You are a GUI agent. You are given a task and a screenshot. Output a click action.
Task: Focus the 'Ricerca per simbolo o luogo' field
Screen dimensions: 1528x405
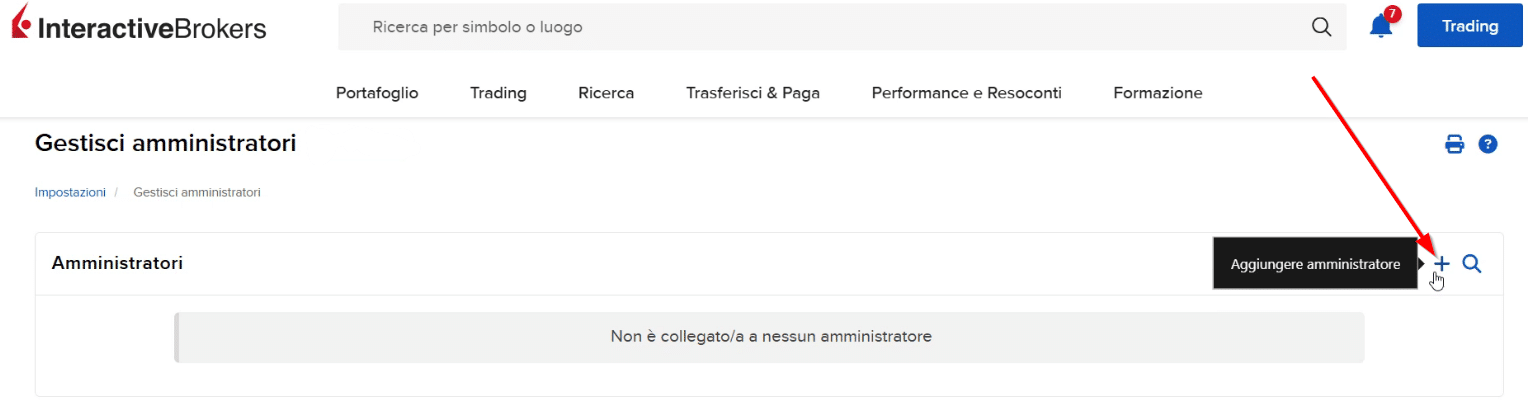tap(820, 27)
